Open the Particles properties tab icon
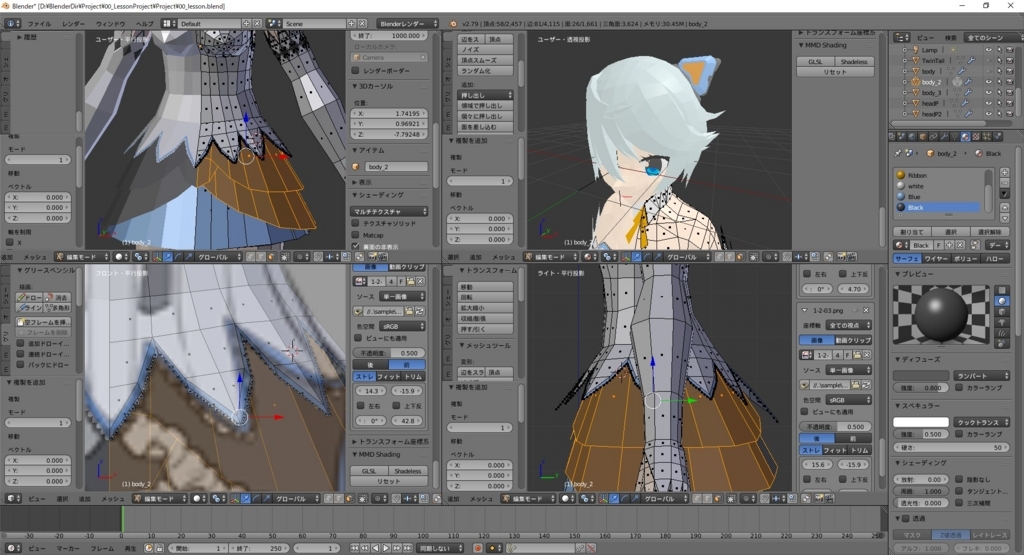This screenshot has height=555, width=1024. click(986, 136)
